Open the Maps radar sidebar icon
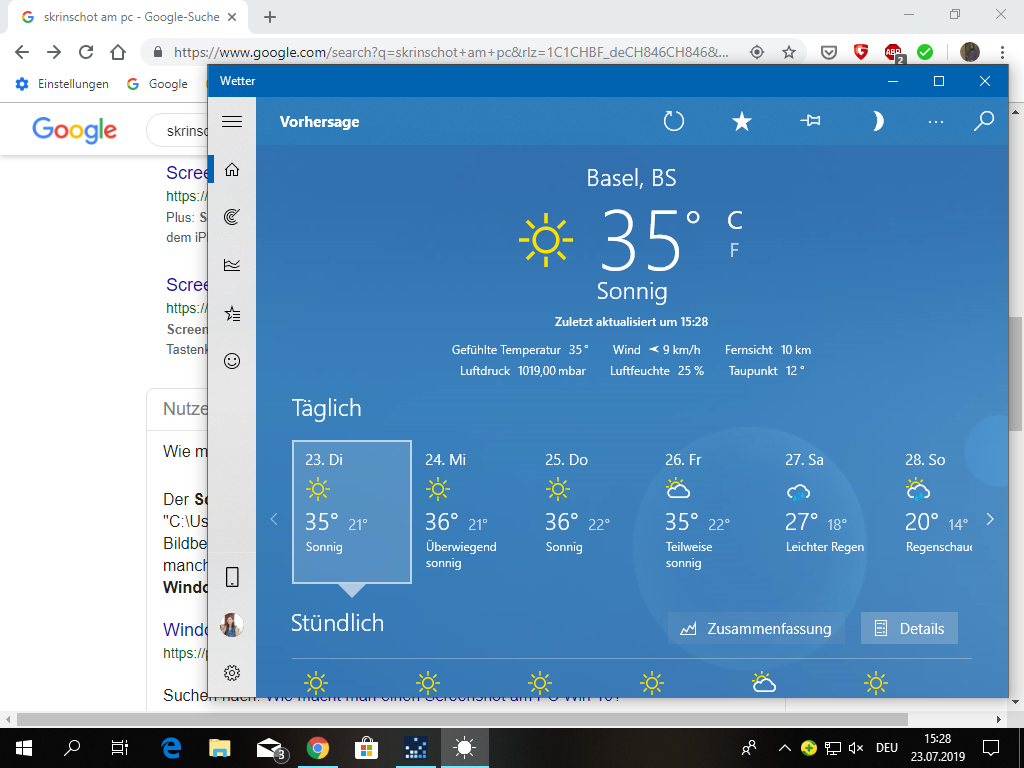This screenshot has height=768, width=1024. pyautogui.click(x=232, y=217)
